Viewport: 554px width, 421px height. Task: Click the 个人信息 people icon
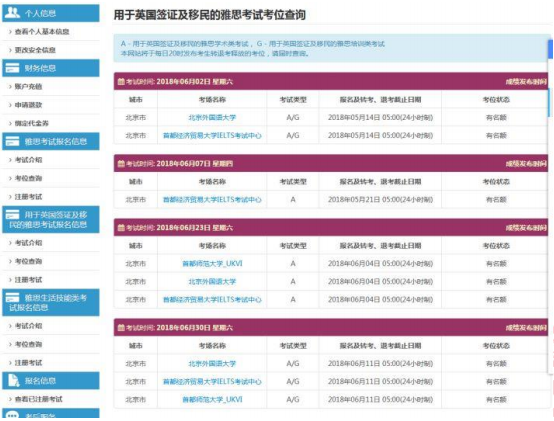point(12,13)
